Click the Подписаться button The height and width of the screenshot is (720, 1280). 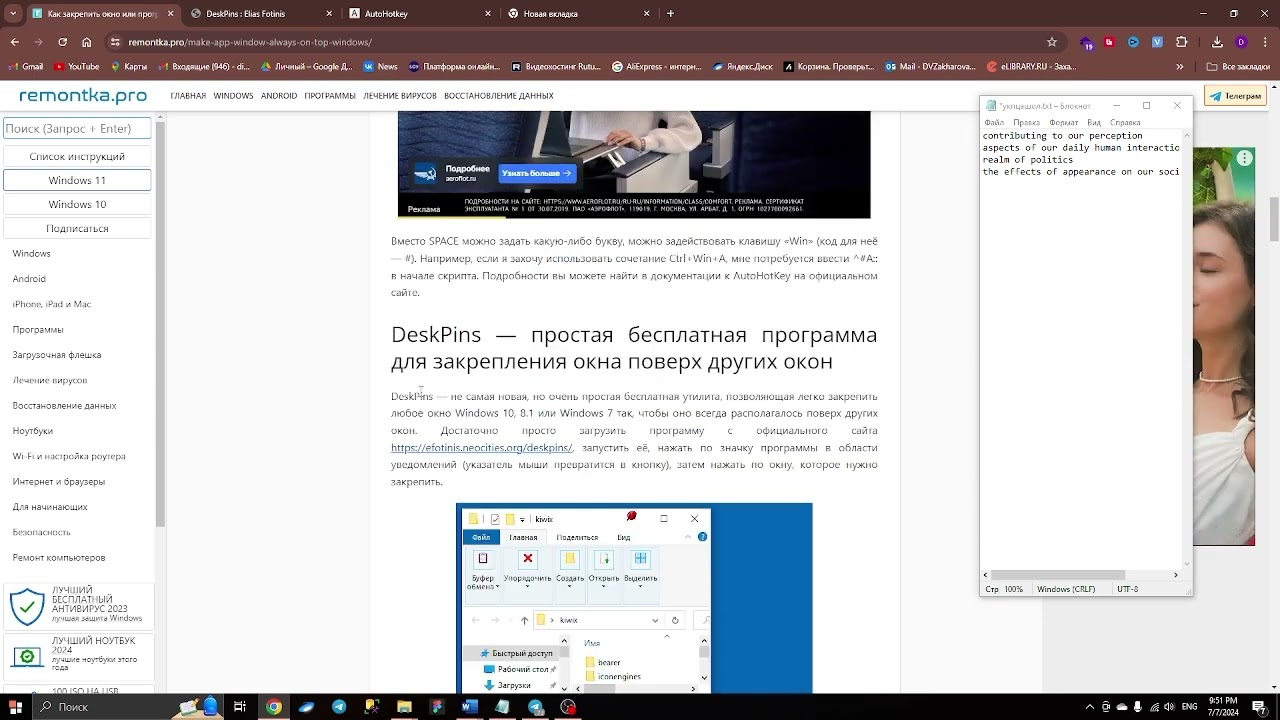tap(77, 228)
